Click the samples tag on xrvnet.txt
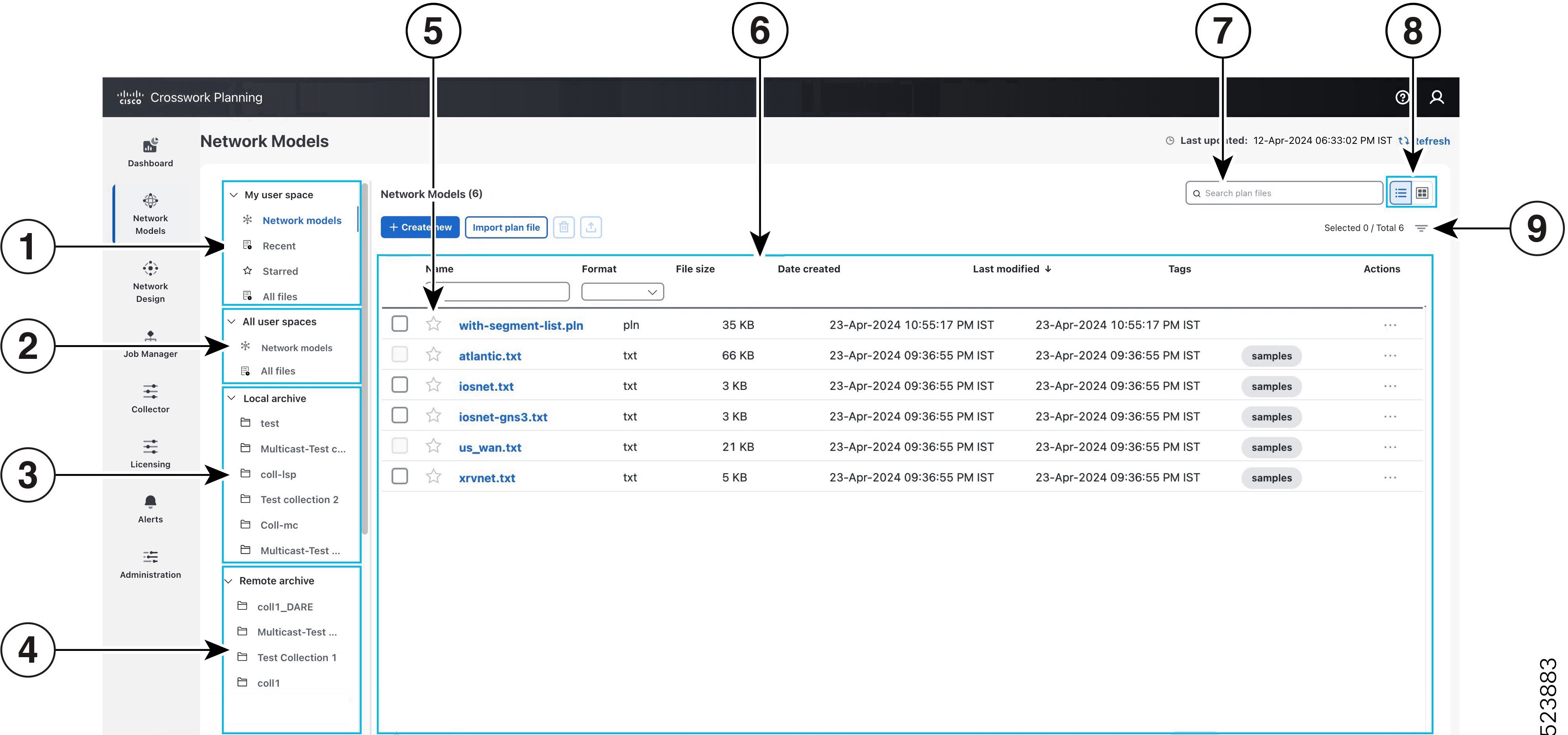 [1272, 478]
